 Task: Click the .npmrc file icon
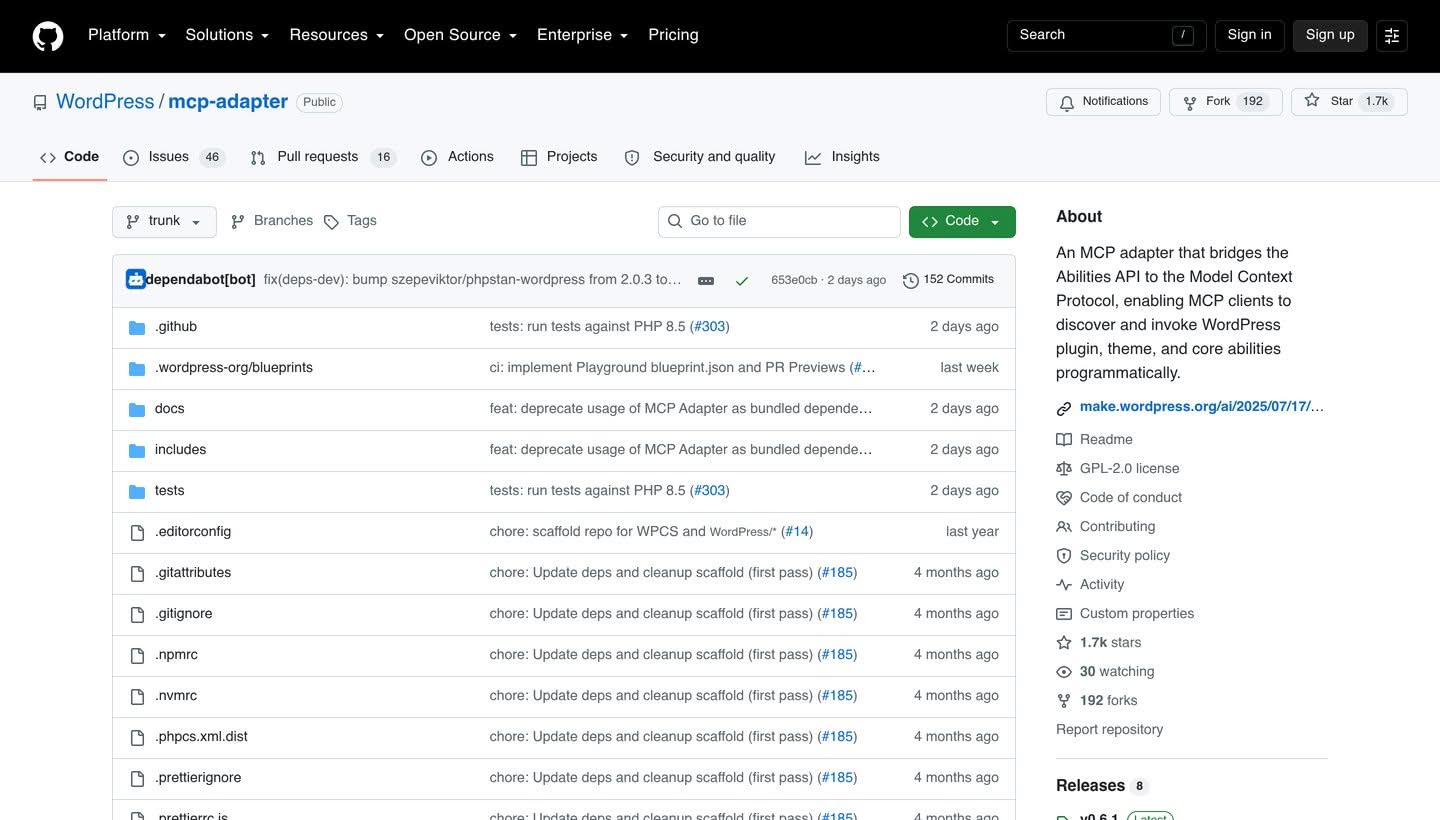(x=137, y=656)
